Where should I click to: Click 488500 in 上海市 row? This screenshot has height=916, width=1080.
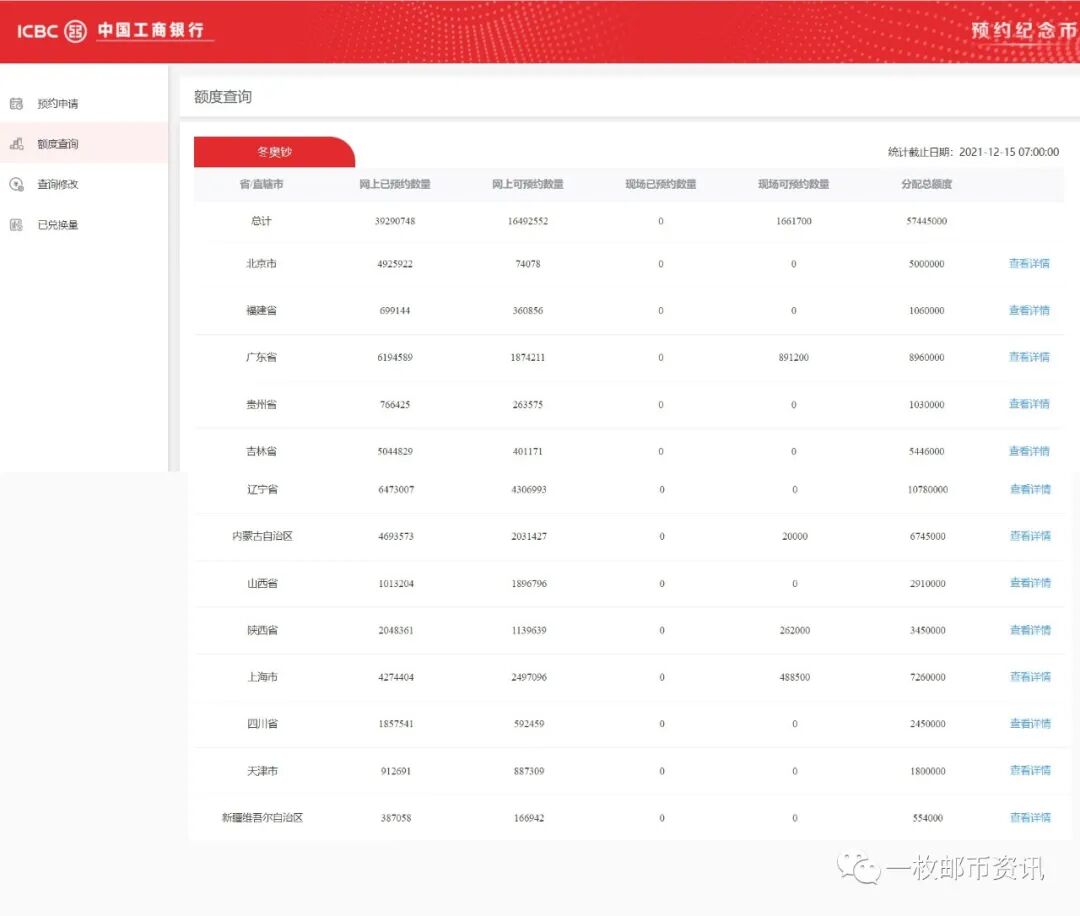[x=795, y=677]
